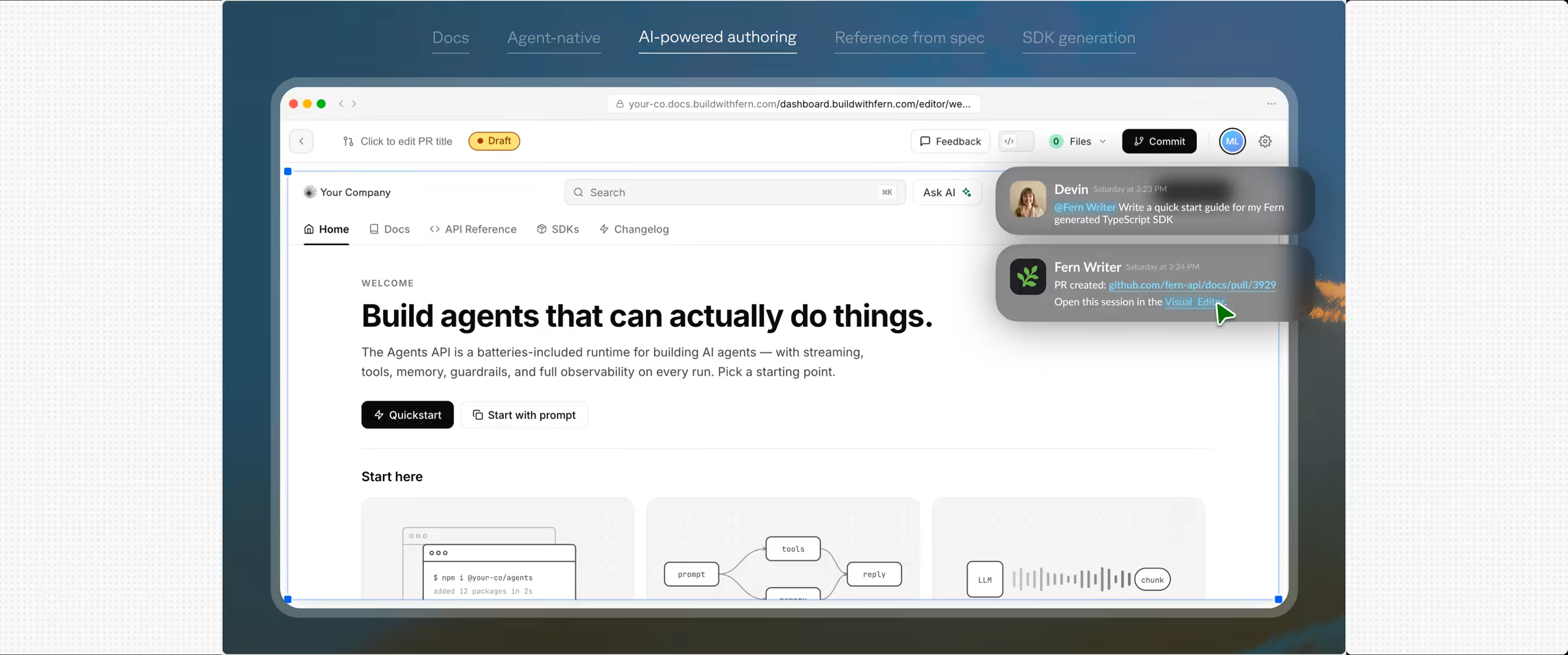
Task: Open the Home tab
Action: click(326, 229)
